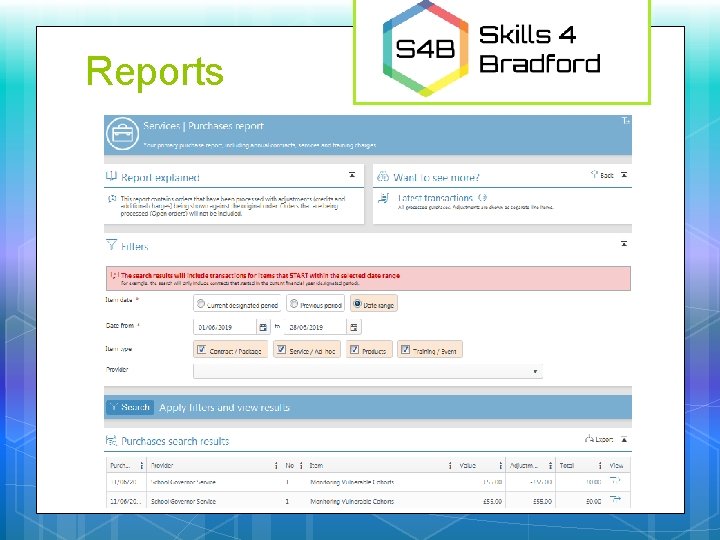Select Date range radio button

coord(357,304)
